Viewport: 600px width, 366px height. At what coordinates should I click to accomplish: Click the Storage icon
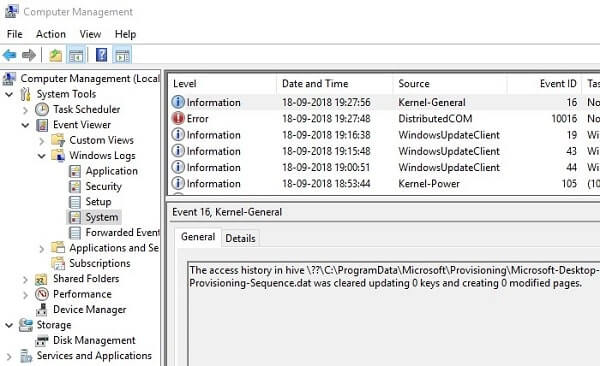click(26, 325)
